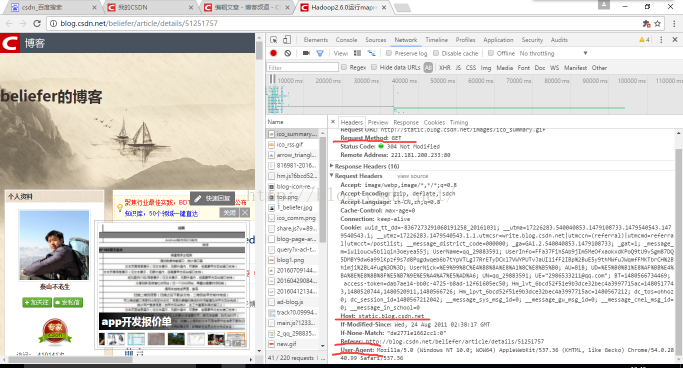The image size is (683, 368).
Task: Click the 专家 expert badge icon
Action: coord(55,331)
